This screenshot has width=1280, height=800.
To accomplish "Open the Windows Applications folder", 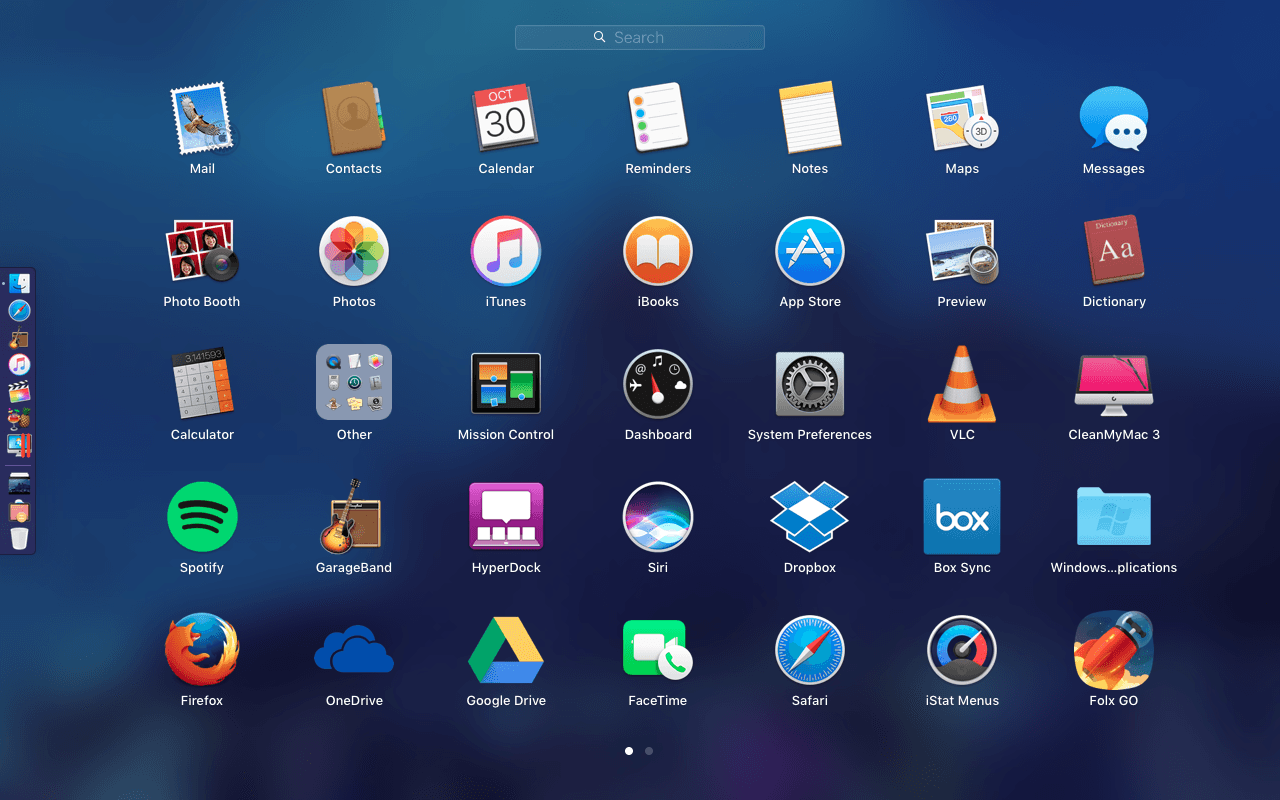I will point(1114,517).
